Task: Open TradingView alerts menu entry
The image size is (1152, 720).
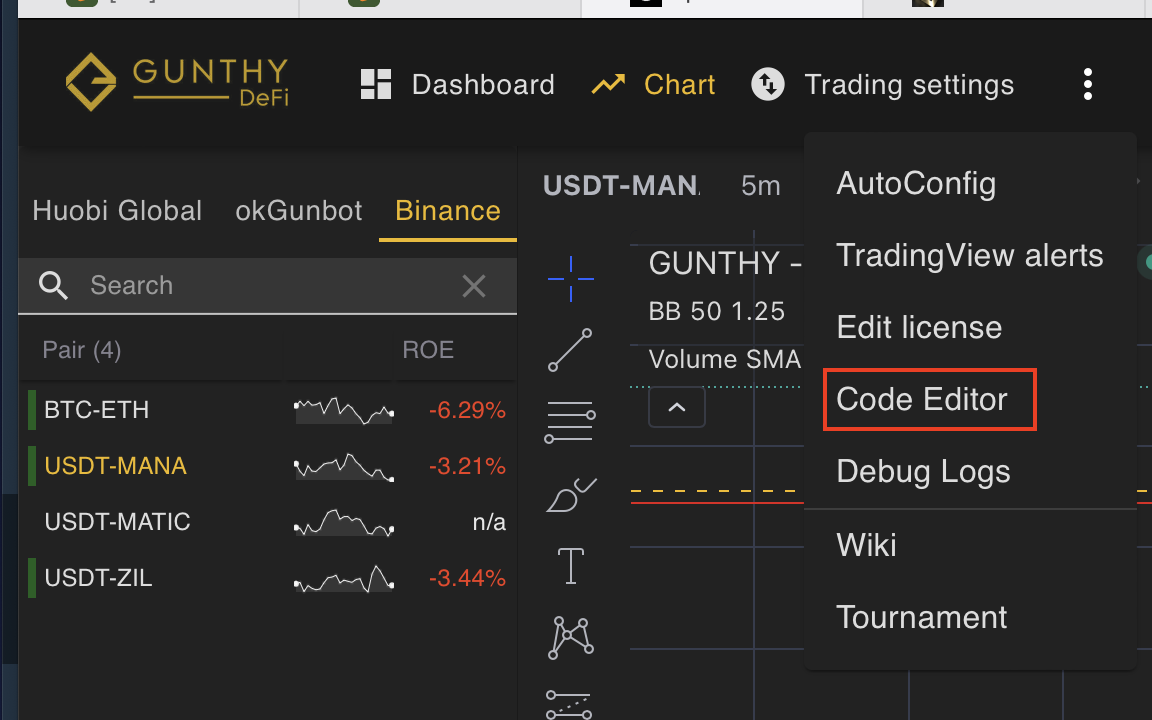Action: pyautogui.click(x=970, y=256)
